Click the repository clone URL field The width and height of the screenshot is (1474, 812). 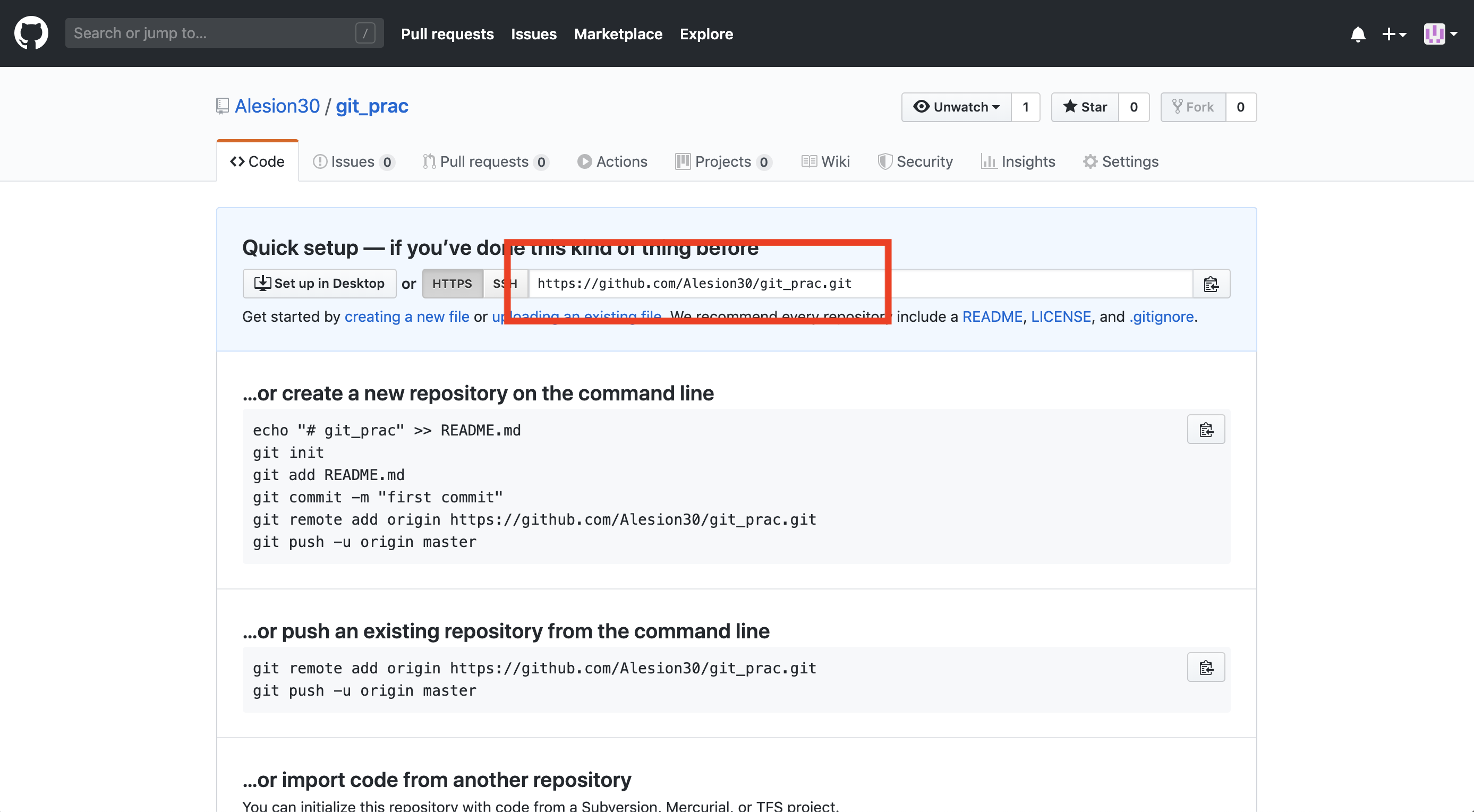click(860, 283)
